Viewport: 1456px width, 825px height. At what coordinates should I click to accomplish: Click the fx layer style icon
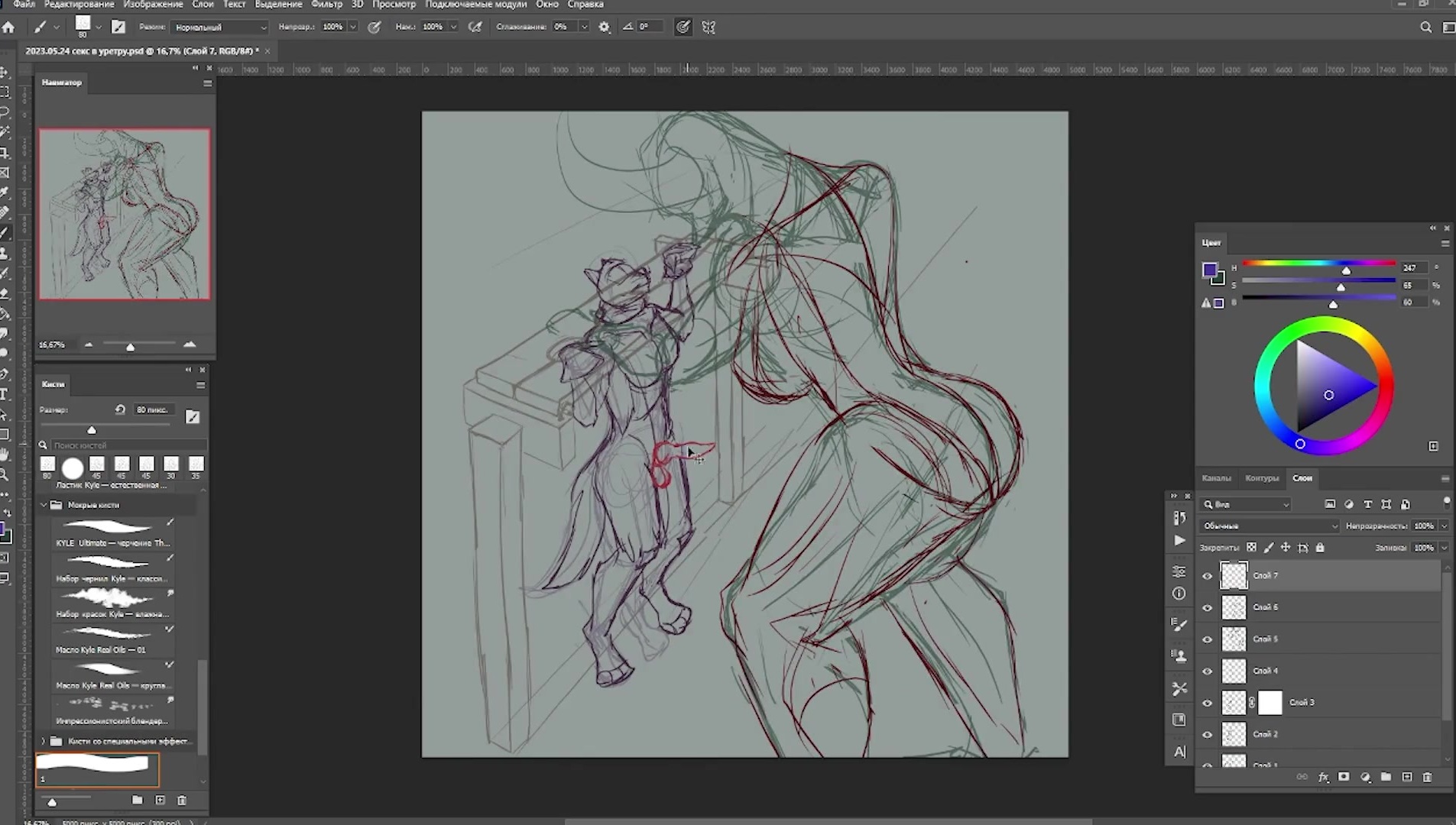[1323, 777]
